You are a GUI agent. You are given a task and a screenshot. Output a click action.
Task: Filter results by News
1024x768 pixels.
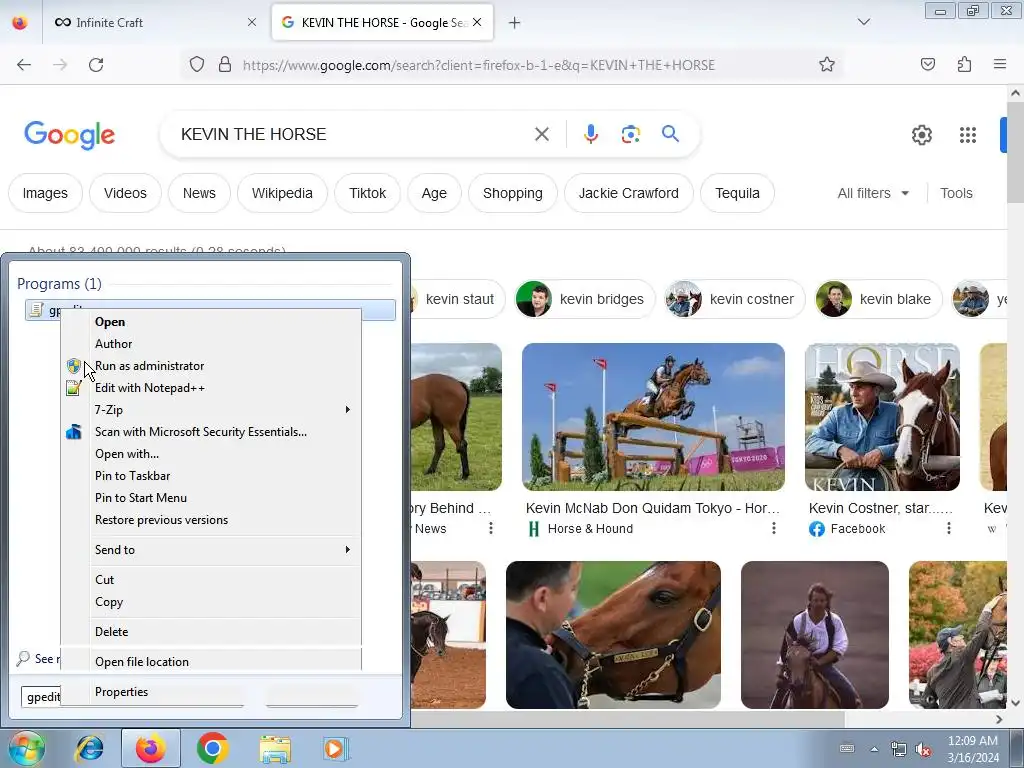[x=199, y=193]
